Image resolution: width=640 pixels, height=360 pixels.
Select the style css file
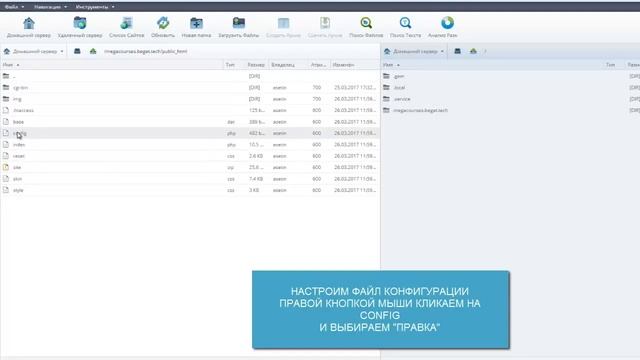190,190
